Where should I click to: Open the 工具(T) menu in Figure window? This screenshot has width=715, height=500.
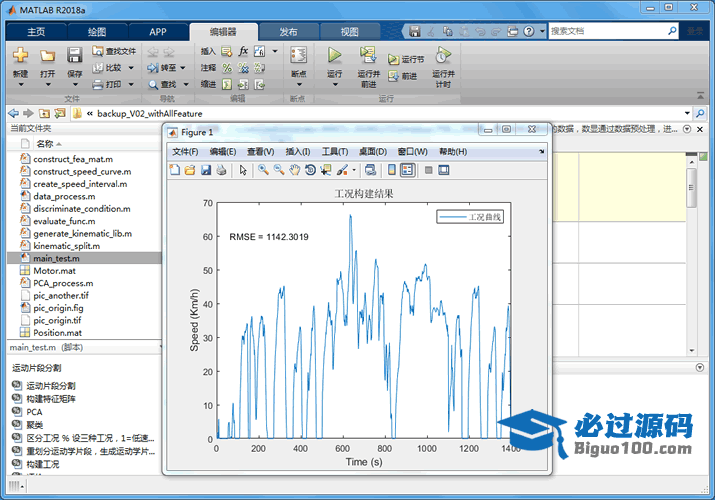coord(334,152)
